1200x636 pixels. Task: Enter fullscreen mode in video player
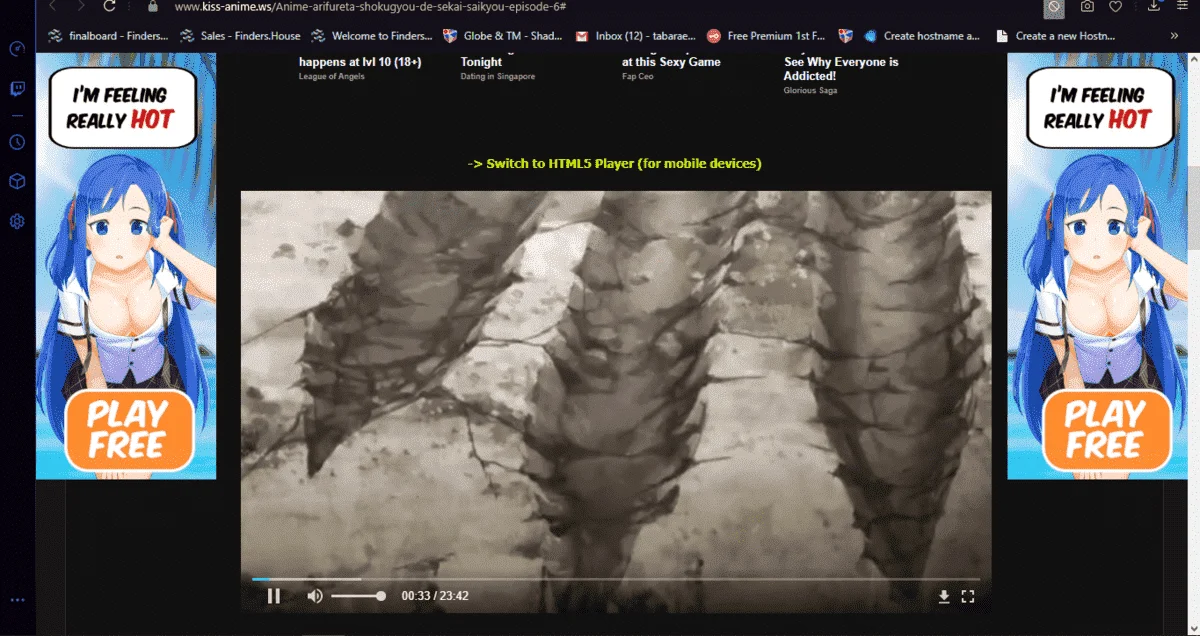967,597
